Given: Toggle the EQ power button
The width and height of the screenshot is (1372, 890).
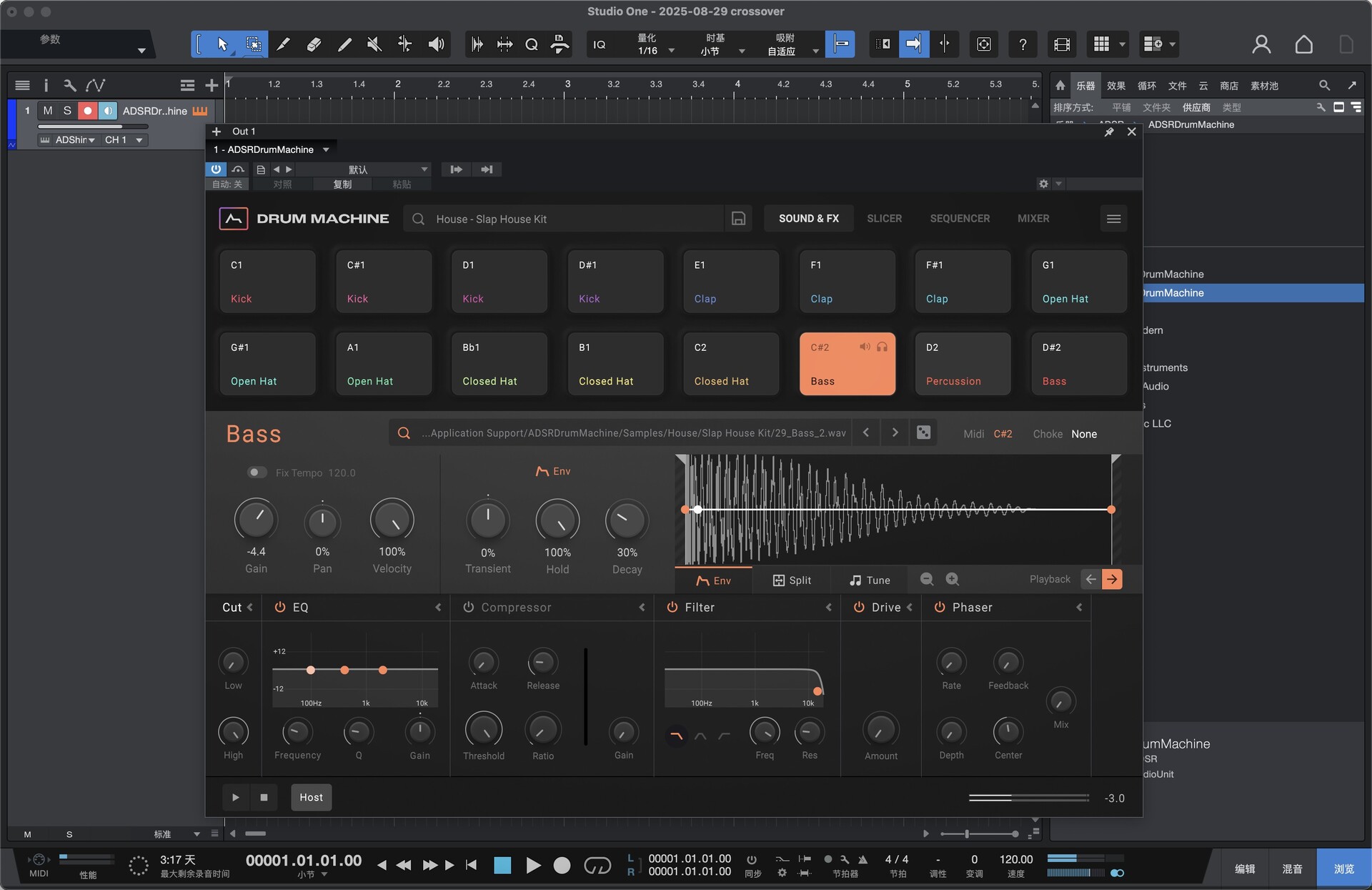Looking at the screenshot, I should pos(280,607).
